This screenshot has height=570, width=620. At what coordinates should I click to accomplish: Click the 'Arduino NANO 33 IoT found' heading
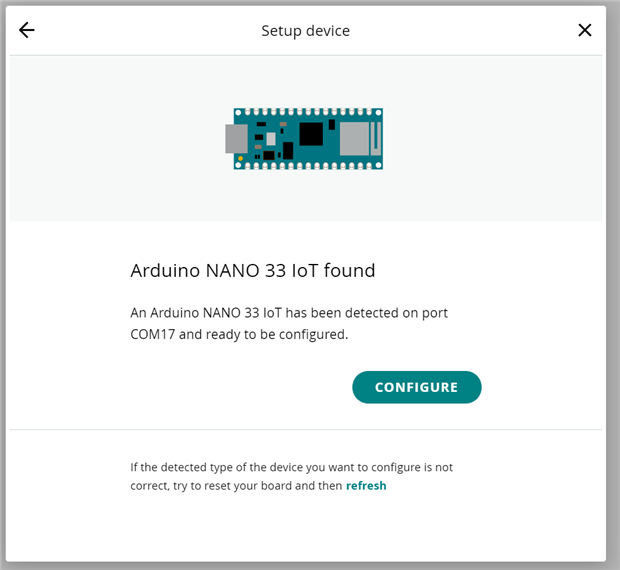pos(253,271)
